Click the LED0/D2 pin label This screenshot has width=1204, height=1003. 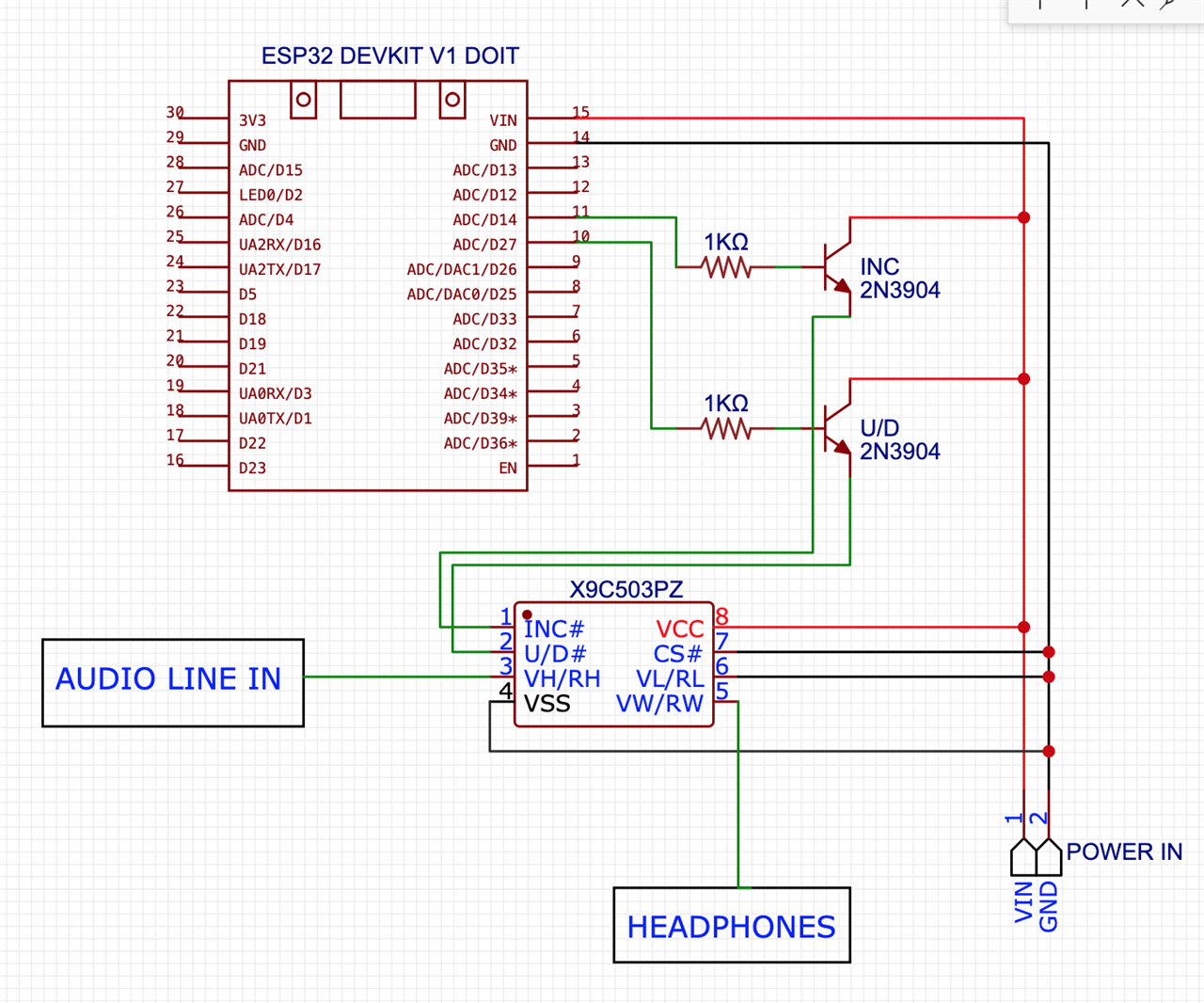[x=271, y=195]
